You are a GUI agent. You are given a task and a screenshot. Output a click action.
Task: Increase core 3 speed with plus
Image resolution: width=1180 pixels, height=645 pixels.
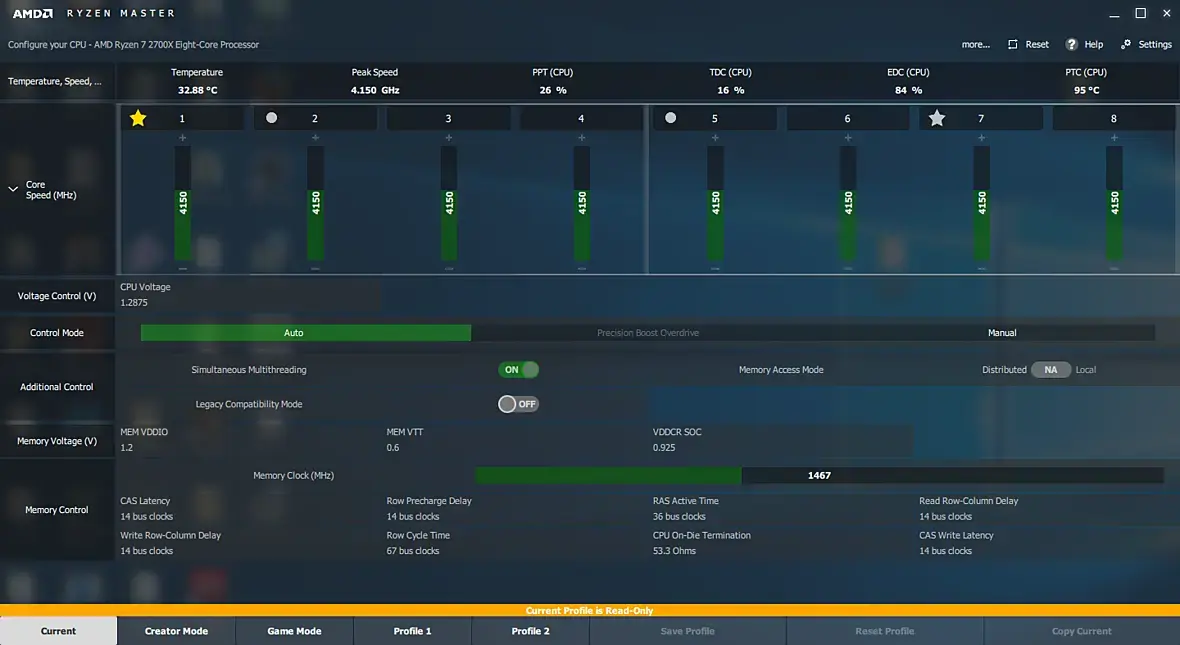[449, 138]
